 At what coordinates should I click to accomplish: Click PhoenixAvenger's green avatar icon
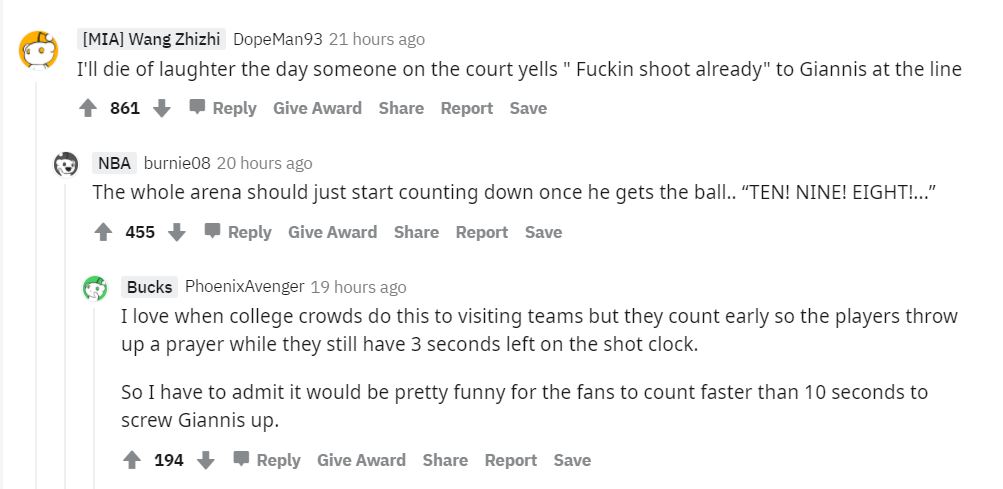point(95,288)
